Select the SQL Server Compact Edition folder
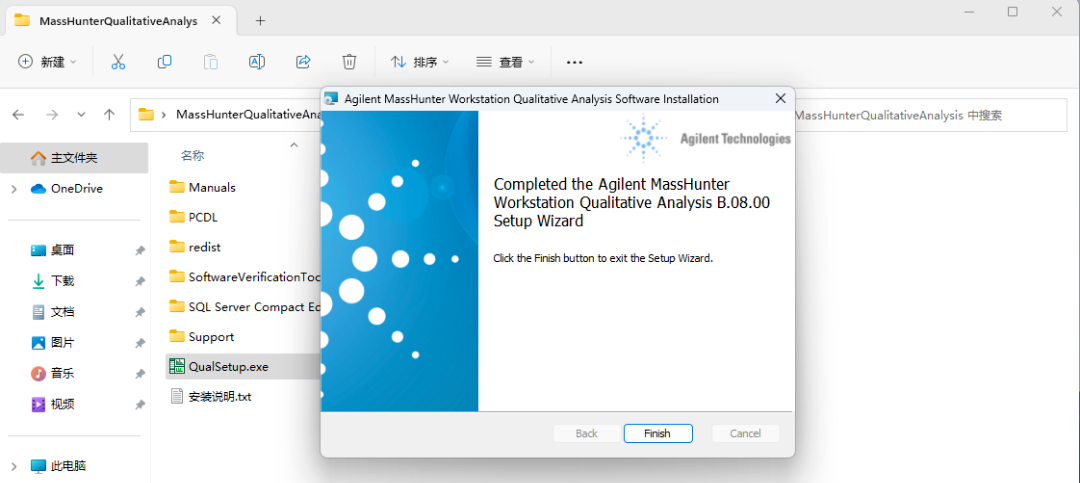 244,307
